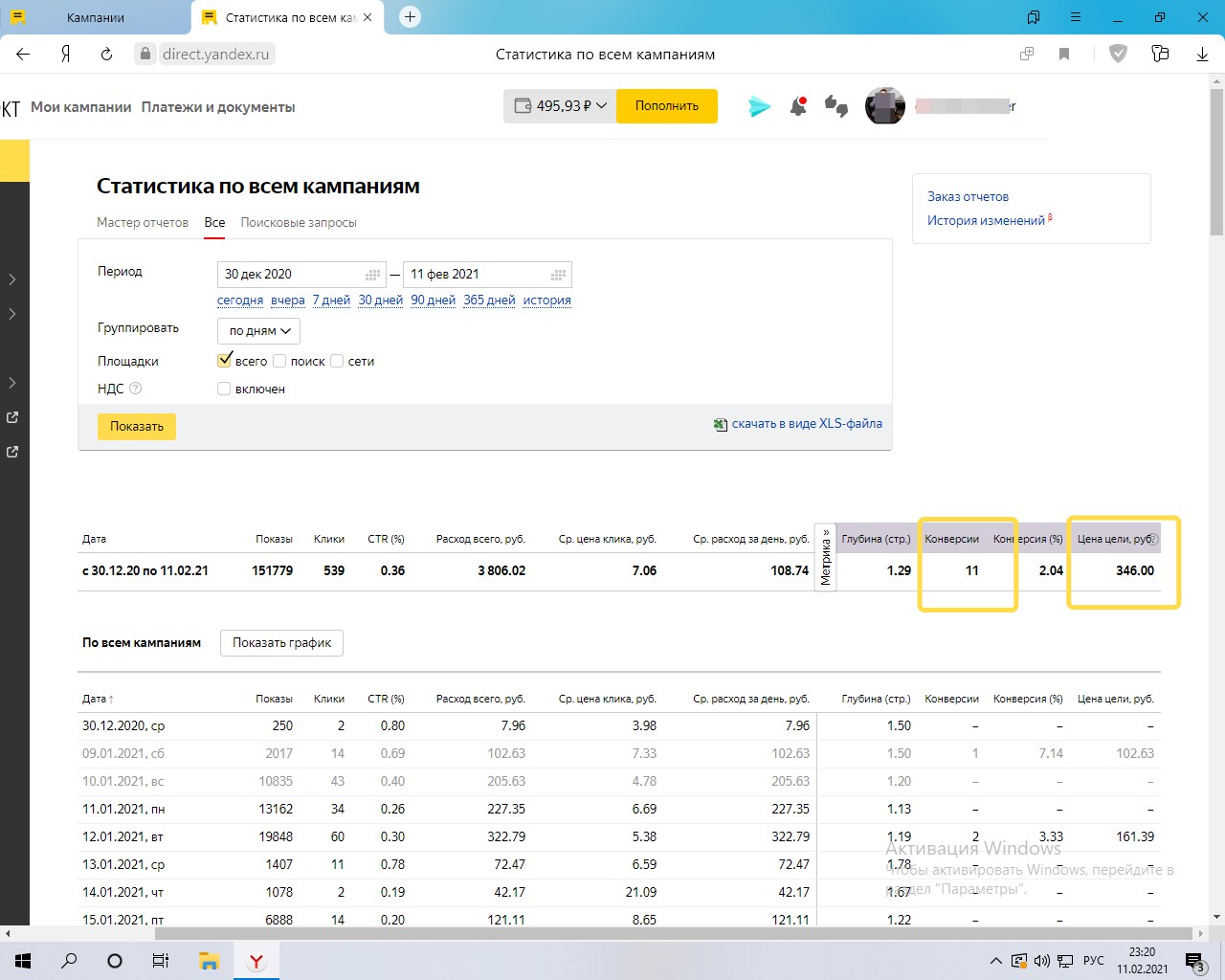Switch to 'Поисковые запросы' tab

(299, 222)
